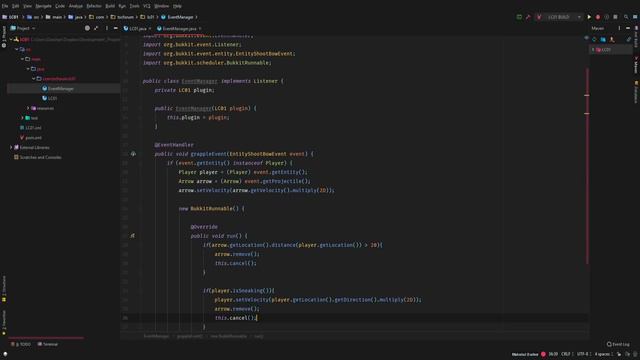
Task: Click the build hammer icon in toolbar
Action: coord(528,17)
